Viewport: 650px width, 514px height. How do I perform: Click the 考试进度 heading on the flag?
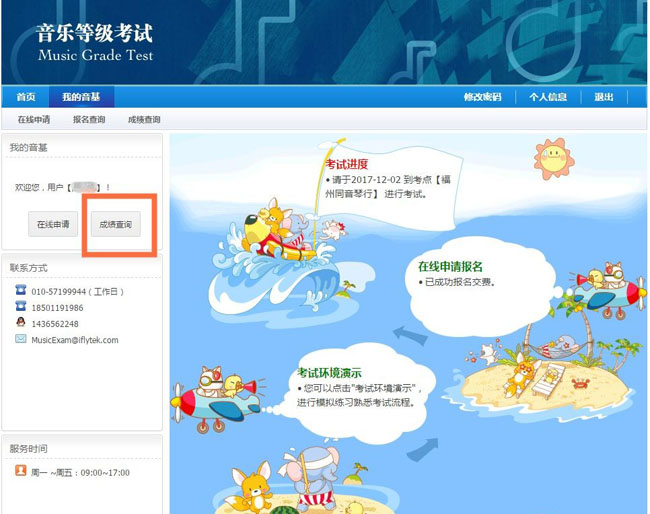(x=347, y=164)
